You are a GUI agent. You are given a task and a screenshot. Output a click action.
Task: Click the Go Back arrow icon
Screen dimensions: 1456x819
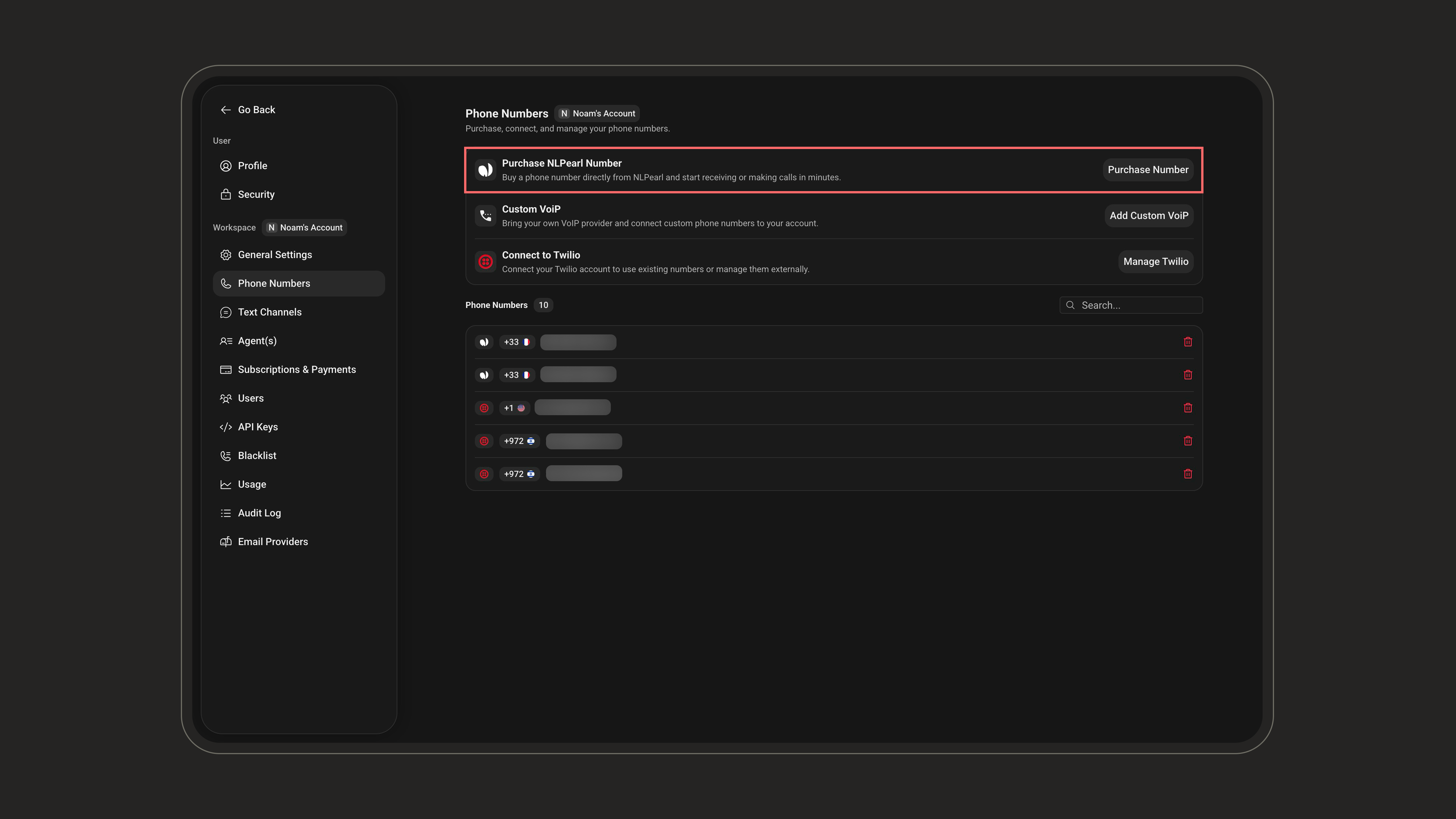pyautogui.click(x=226, y=110)
